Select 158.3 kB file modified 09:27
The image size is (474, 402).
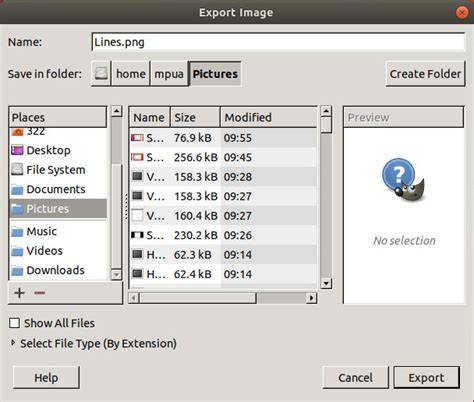point(223,196)
